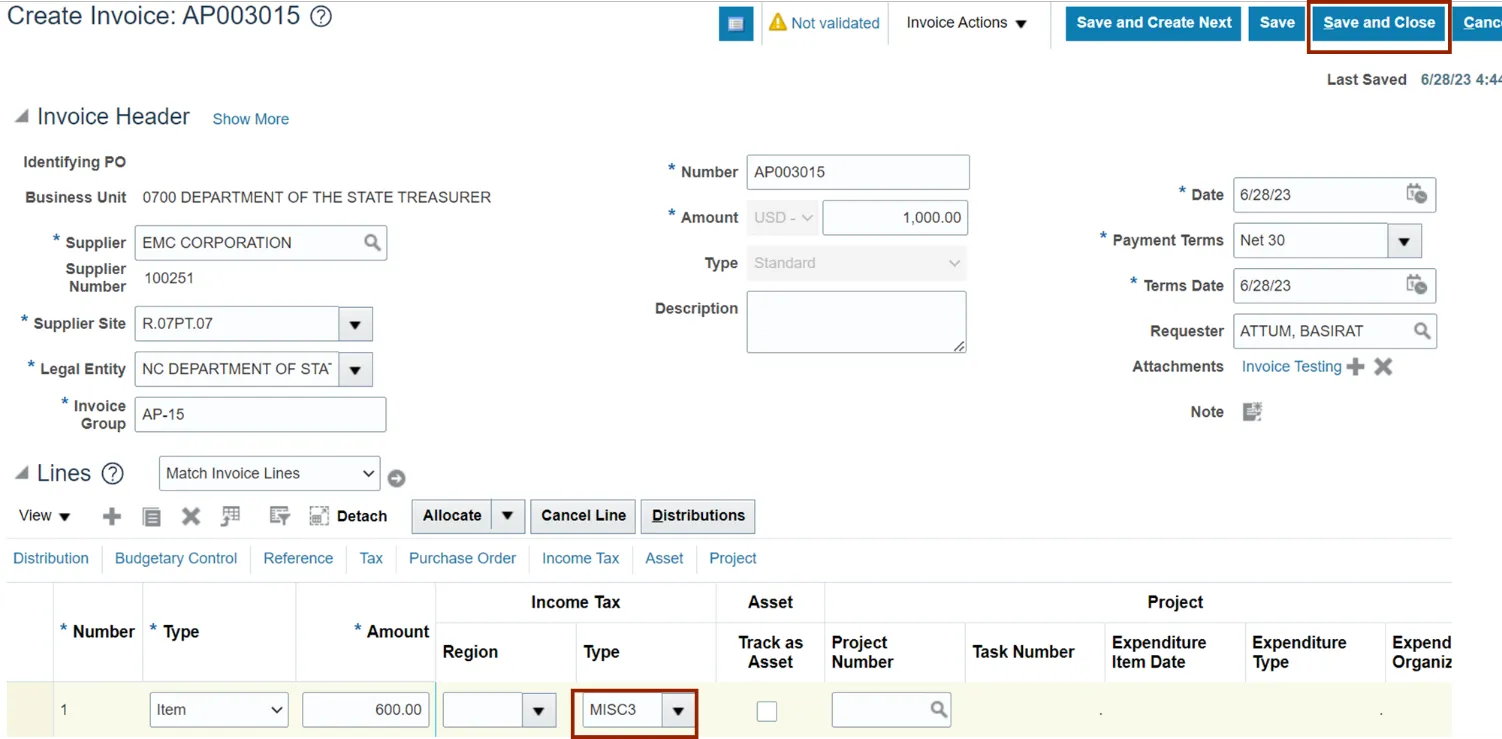Viewport: 1502px width, 739px height.
Task: Click the Supplier search magnifier icon
Action: (x=372, y=243)
